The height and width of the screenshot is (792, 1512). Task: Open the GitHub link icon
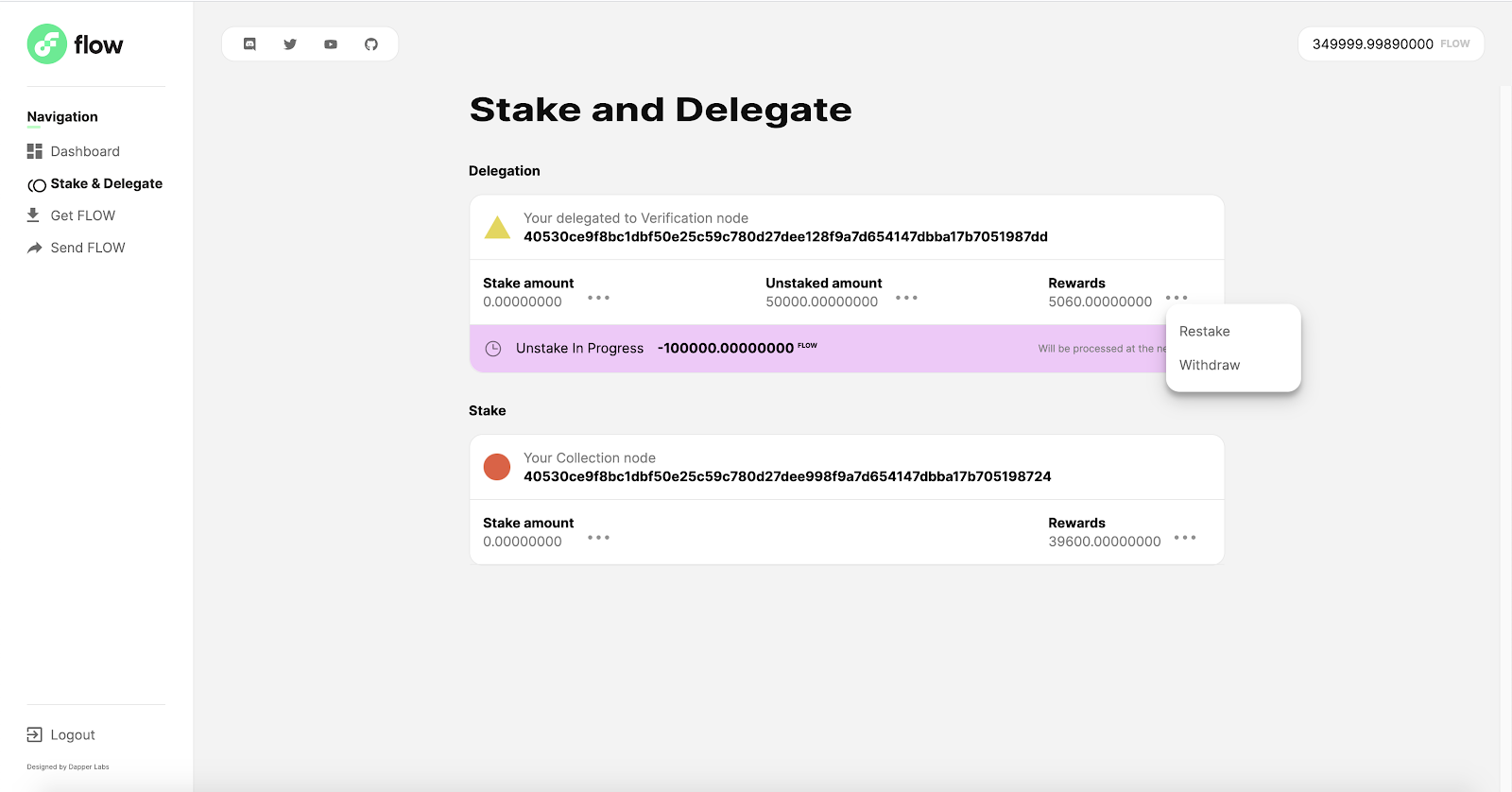coord(371,44)
